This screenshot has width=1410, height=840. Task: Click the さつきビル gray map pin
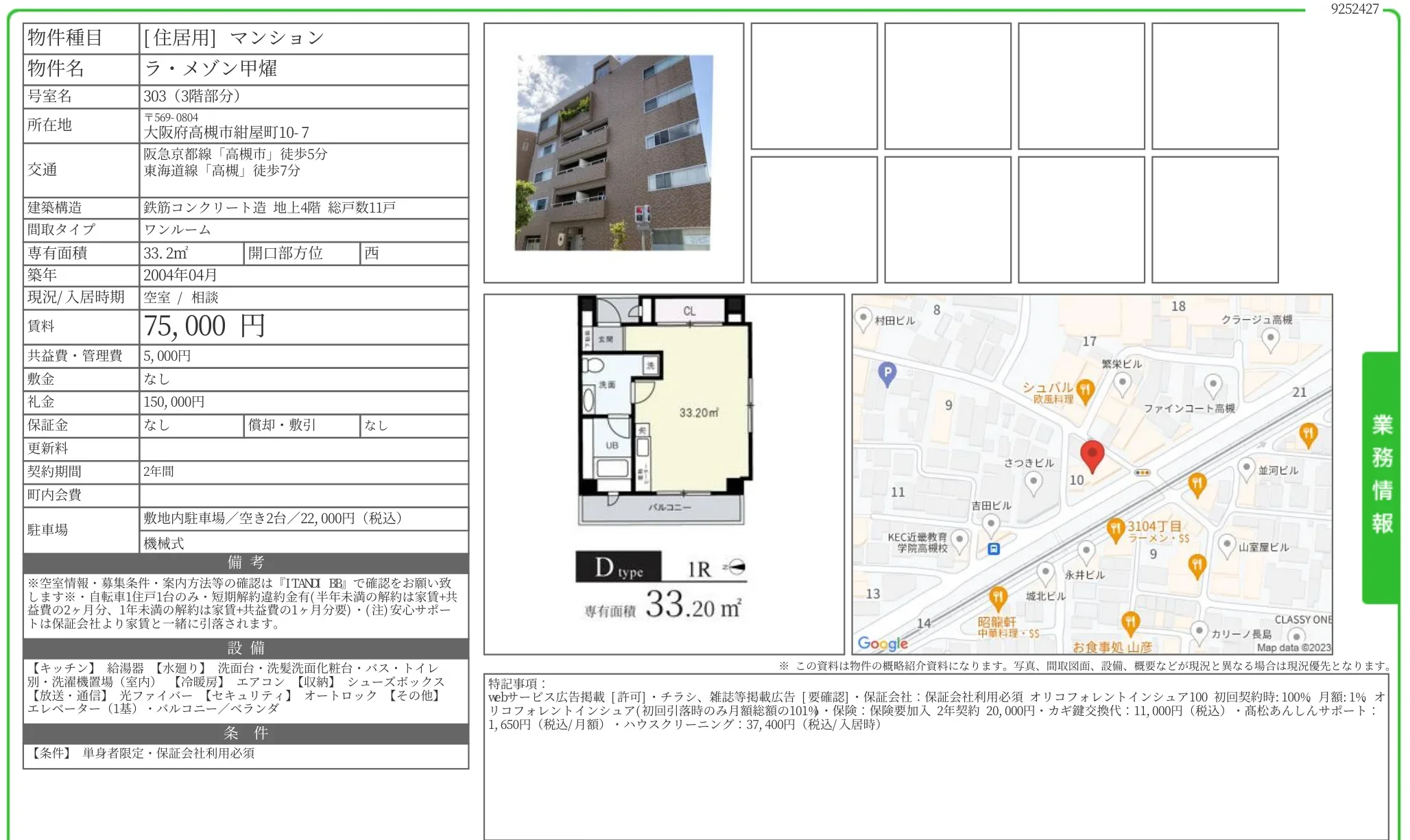(x=1033, y=481)
